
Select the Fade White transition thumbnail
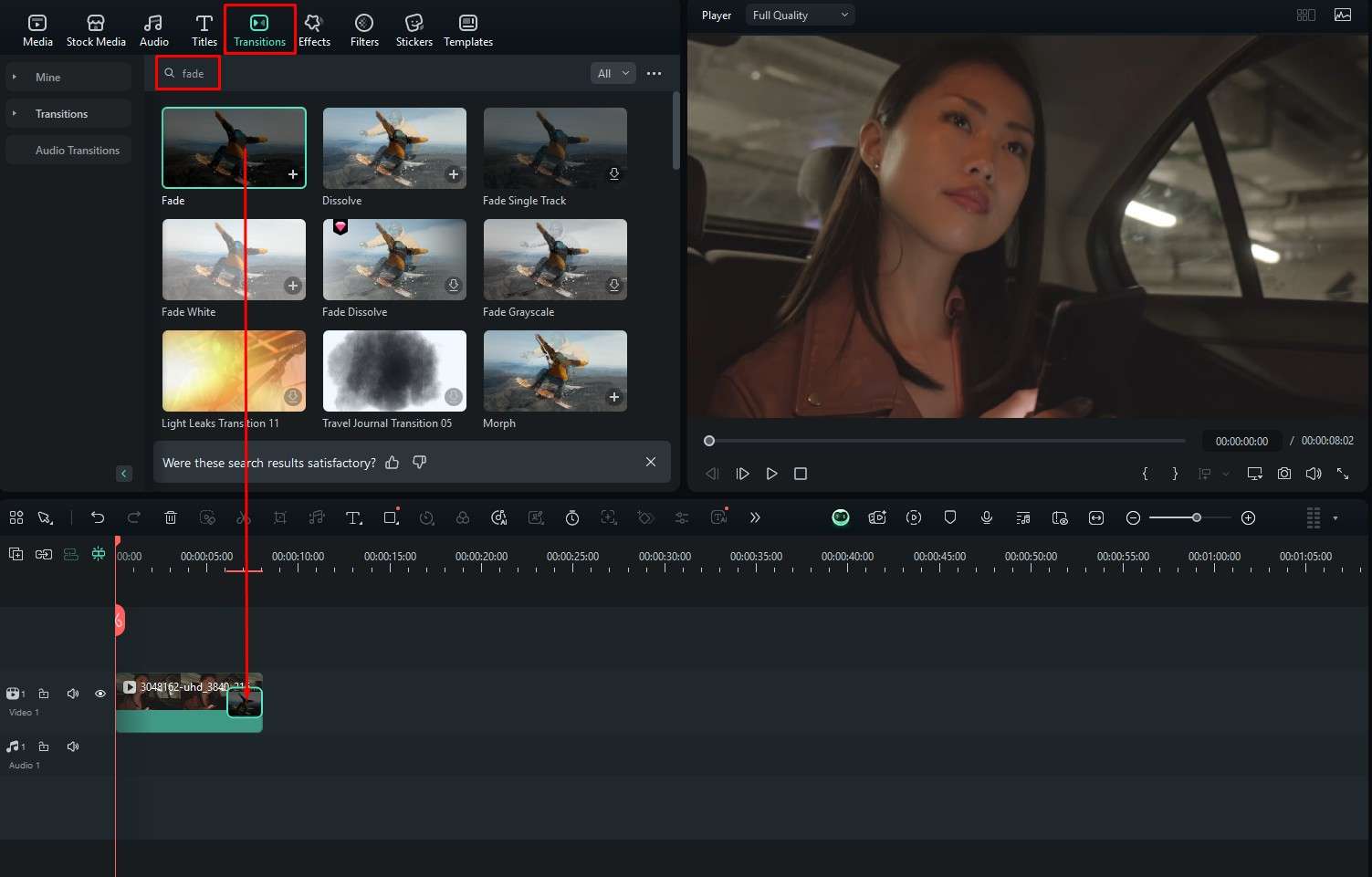click(234, 259)
